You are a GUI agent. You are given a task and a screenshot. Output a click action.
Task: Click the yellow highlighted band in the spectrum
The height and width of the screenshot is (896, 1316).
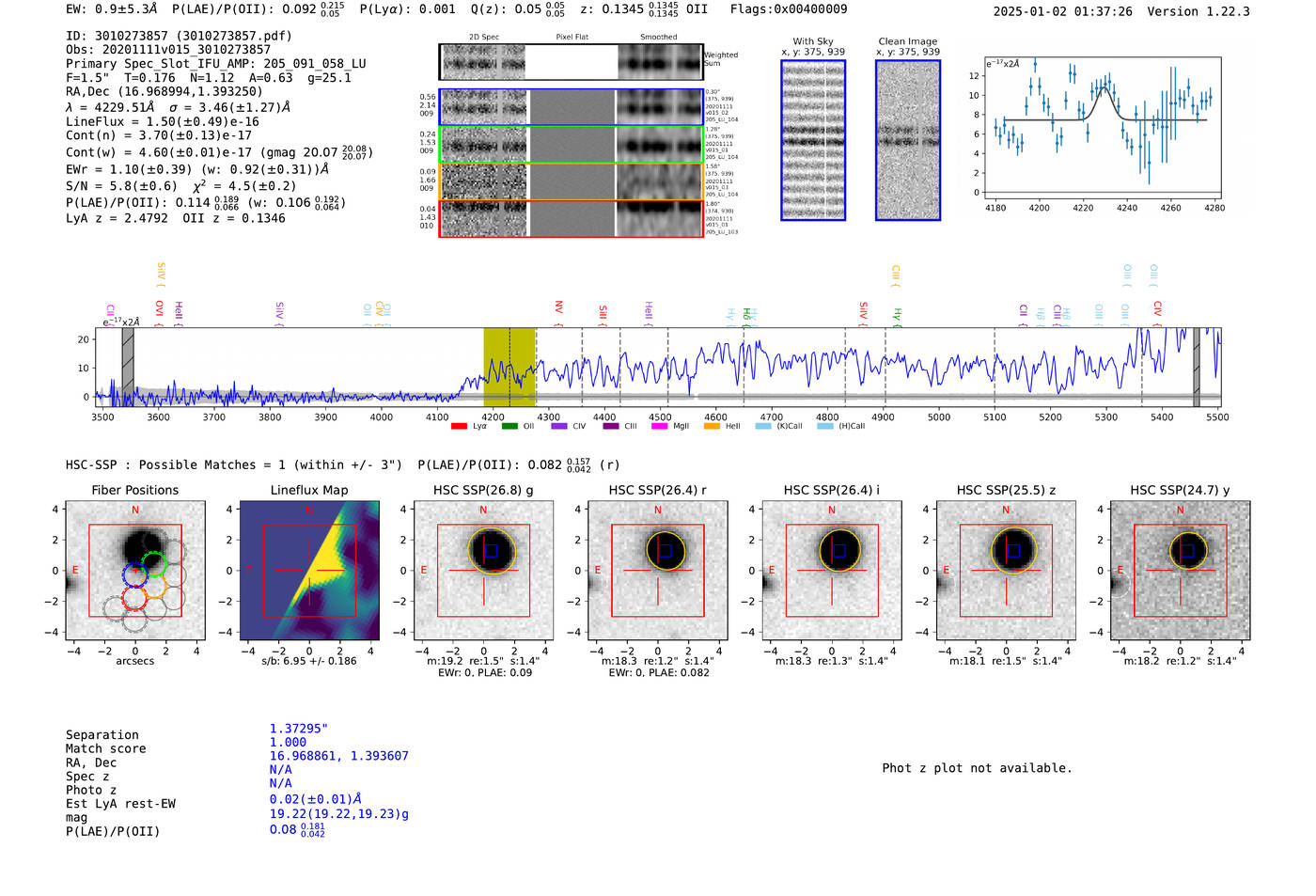[x=509, y=367]
